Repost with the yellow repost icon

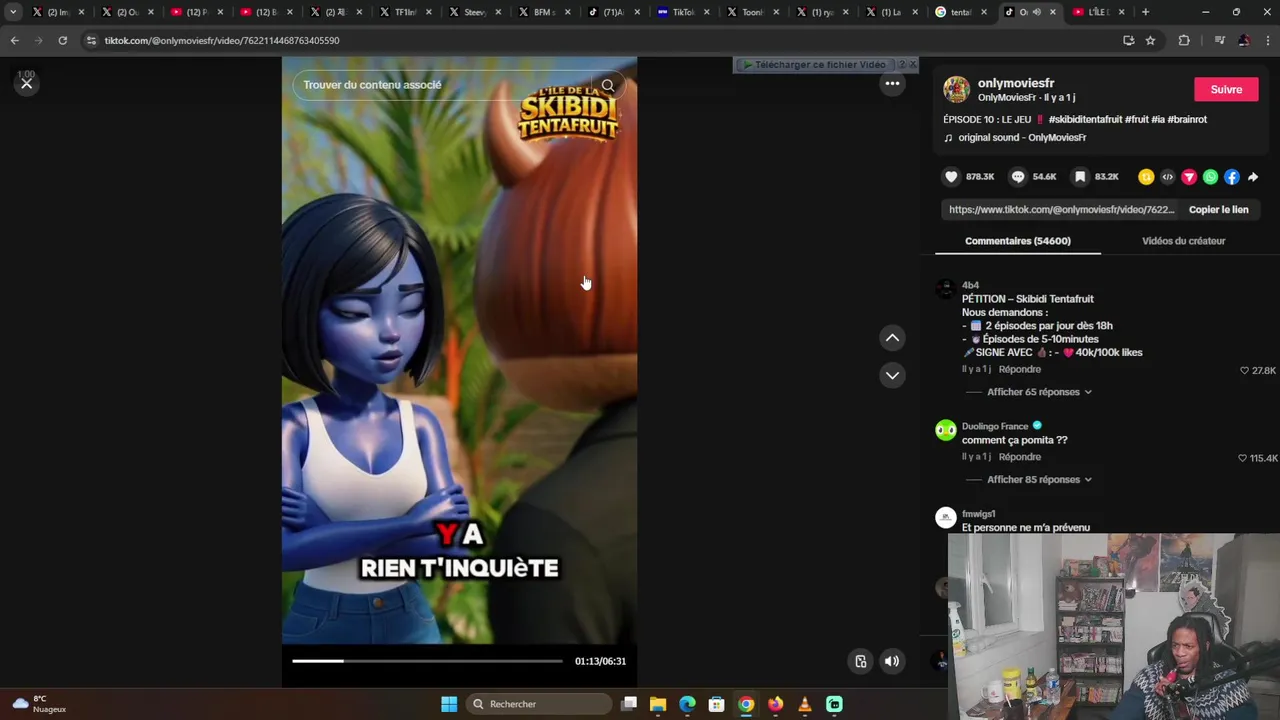pyautogui.click(x=1146, y=177)
